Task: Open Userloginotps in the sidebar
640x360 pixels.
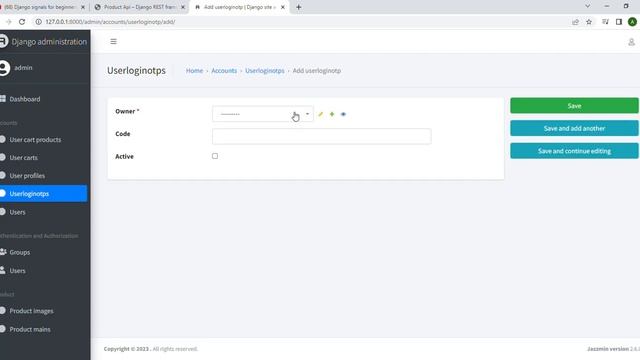Action: point(43,193)
